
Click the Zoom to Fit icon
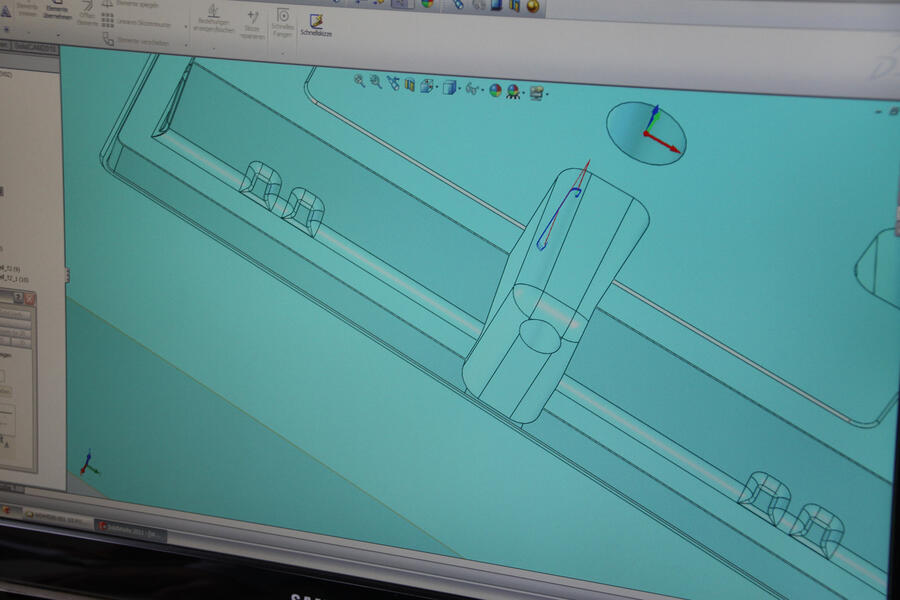pos(359,81)
